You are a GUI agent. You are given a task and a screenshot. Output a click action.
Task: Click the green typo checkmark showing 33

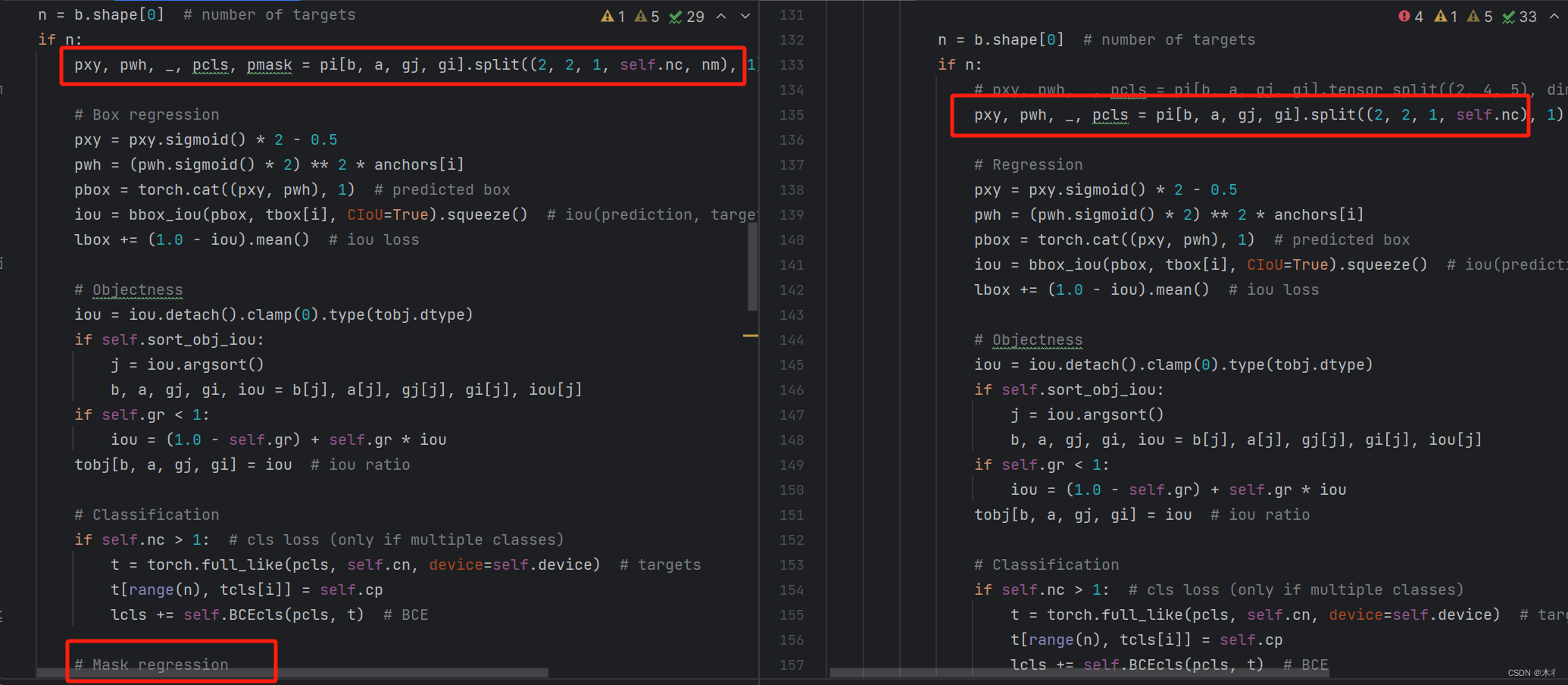tap(1520, 16)
